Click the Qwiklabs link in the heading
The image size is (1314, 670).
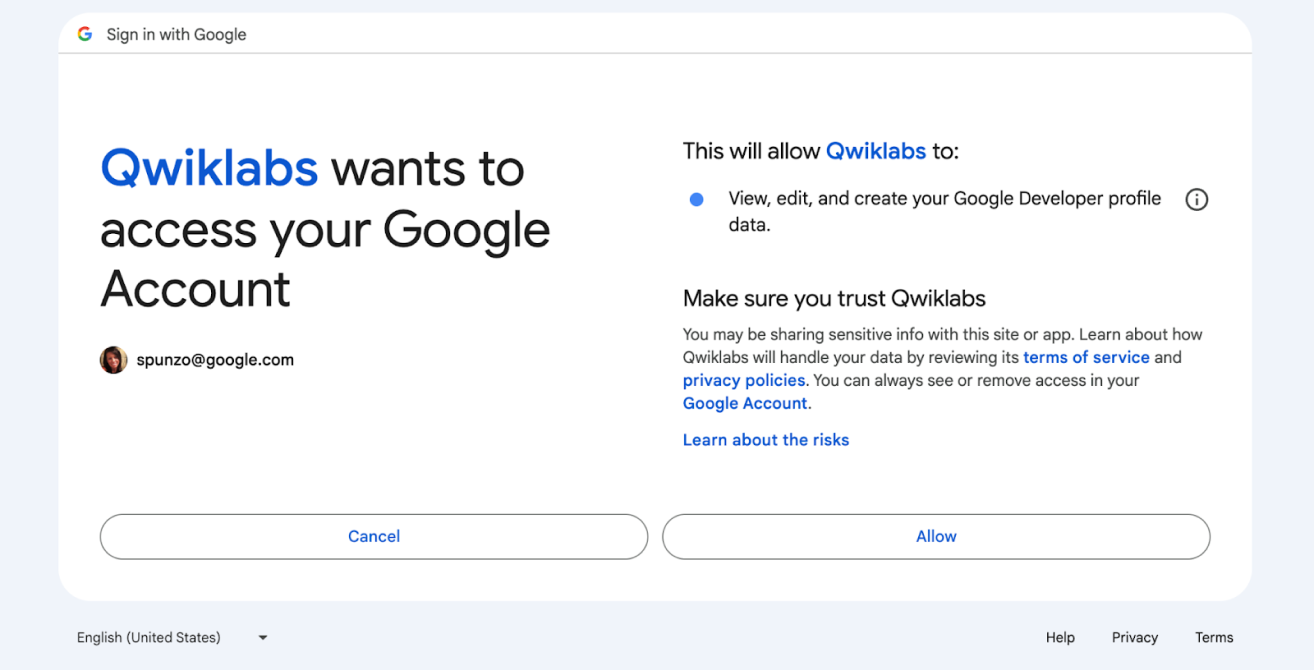(x=209, y=168)
